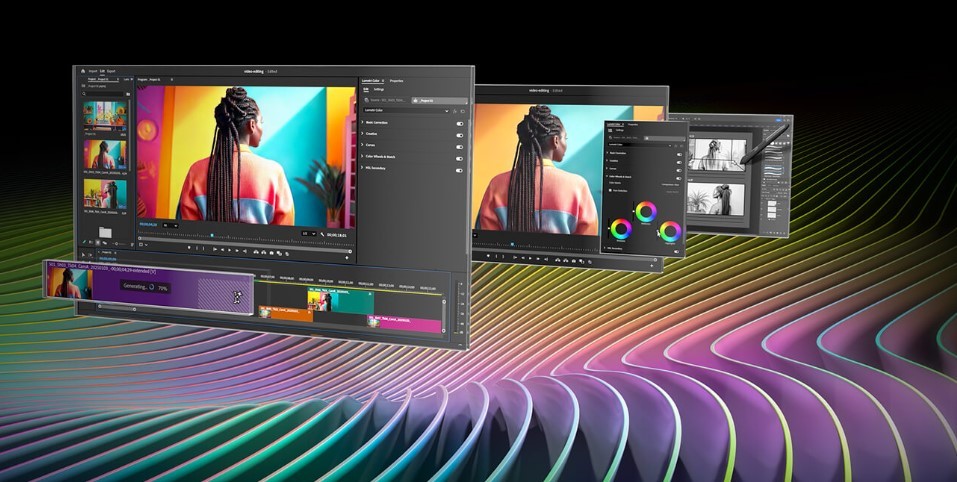This screenshot has width=957, height=482.
Task: Toggle the lowest switch in floating Lumetri panel
Action: [676, 251]
